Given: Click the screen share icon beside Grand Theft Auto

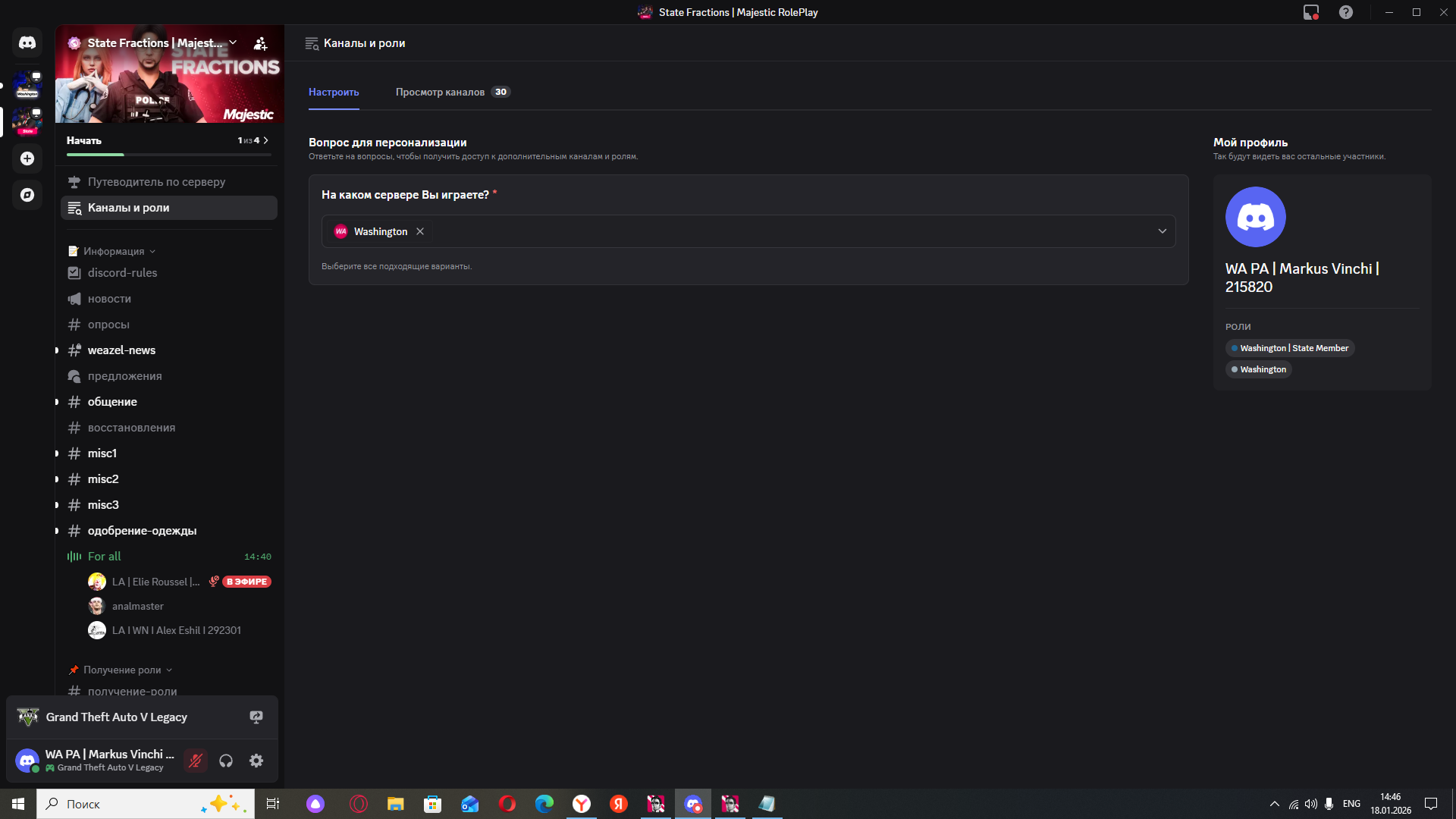Looking at the screenshot, I should tap(256, 717).
